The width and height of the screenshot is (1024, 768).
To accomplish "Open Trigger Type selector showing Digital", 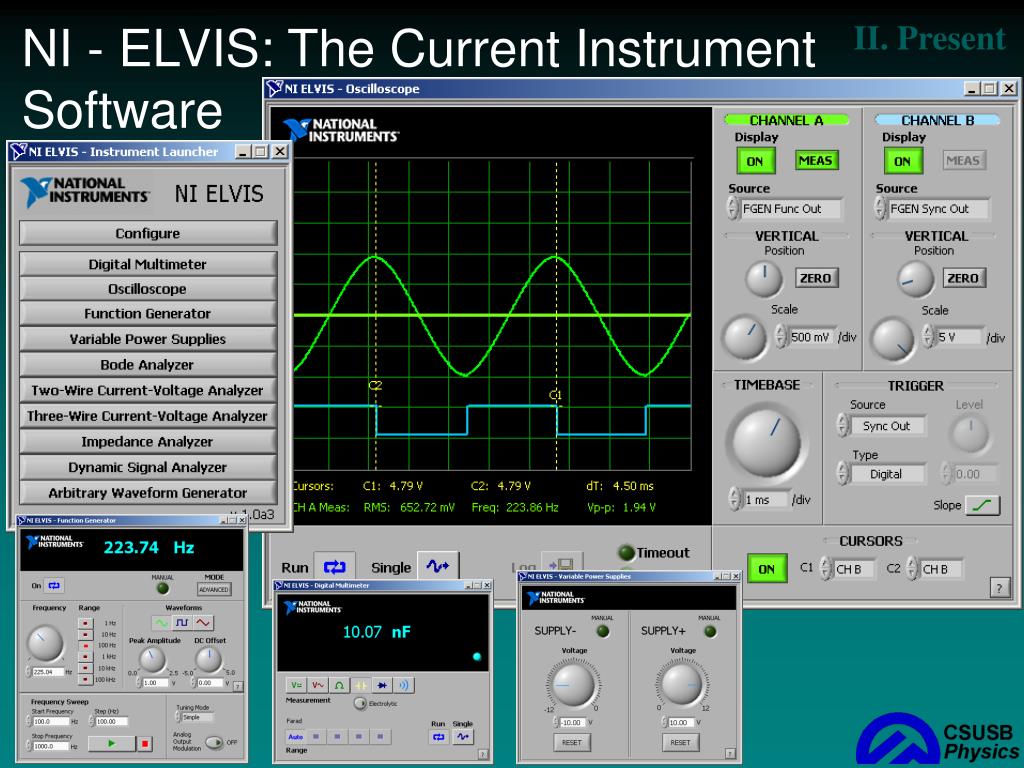I will (882, 474).
